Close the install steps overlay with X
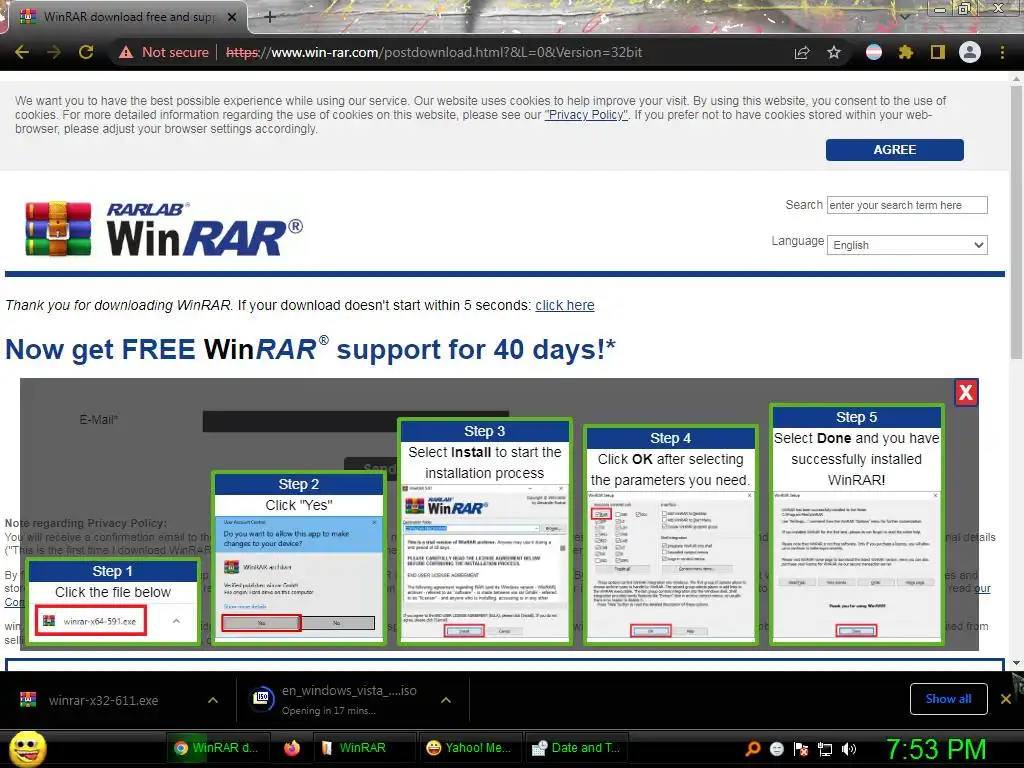The image size is (1024, 768). coord(966,392)
